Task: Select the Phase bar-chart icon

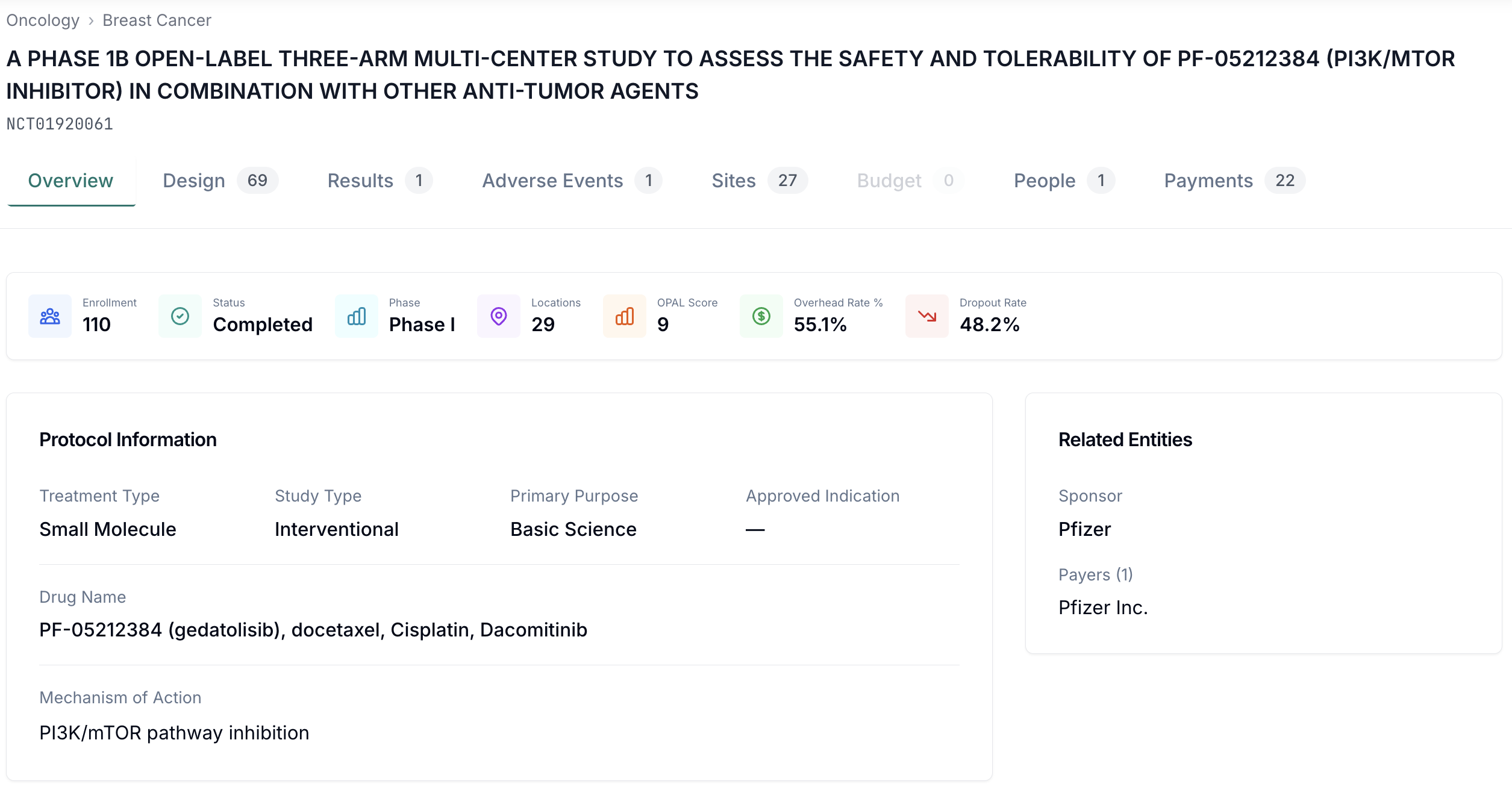Action: tap(356, 316)
